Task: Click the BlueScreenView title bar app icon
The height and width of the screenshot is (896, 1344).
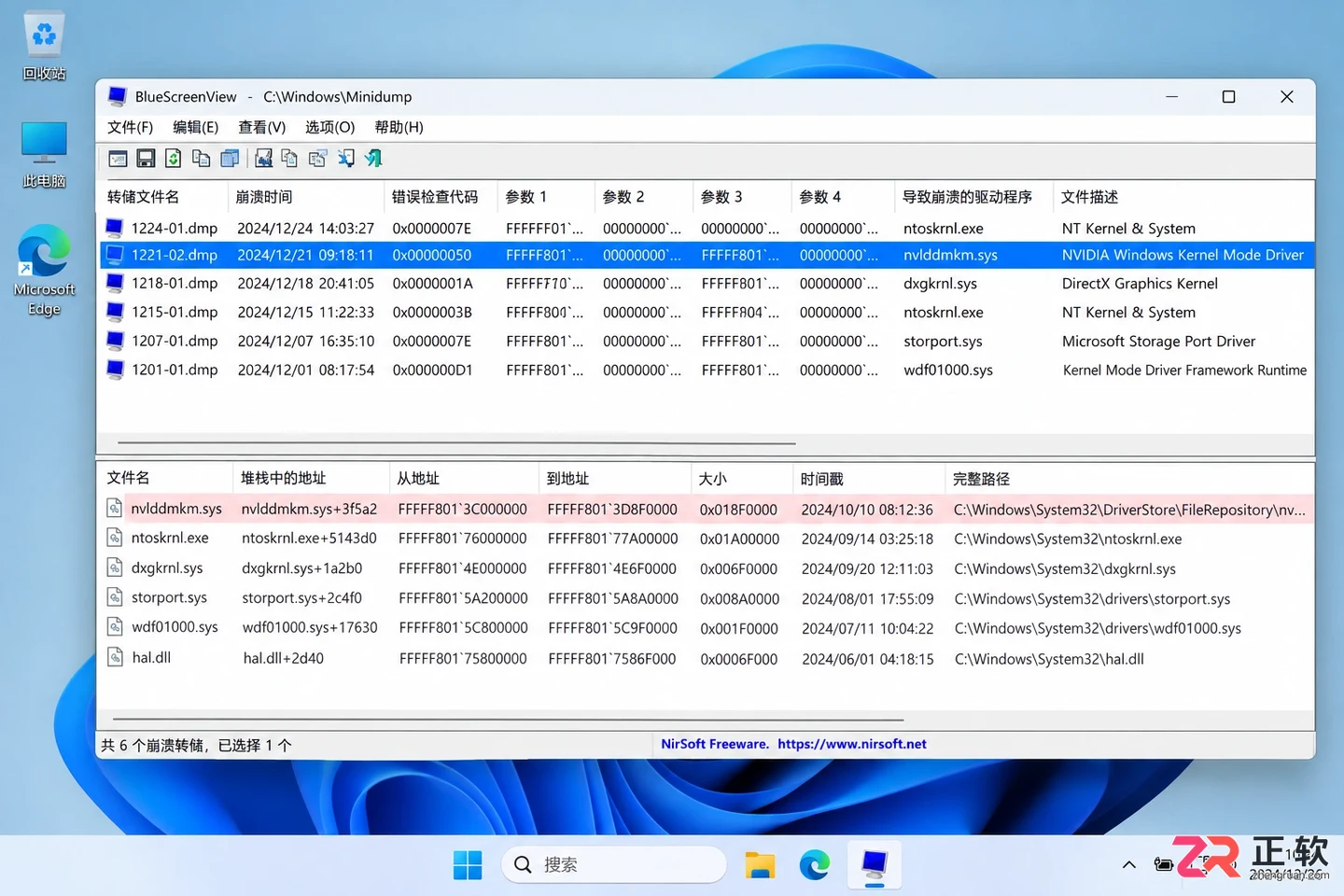Action: (x=118, y=96)
